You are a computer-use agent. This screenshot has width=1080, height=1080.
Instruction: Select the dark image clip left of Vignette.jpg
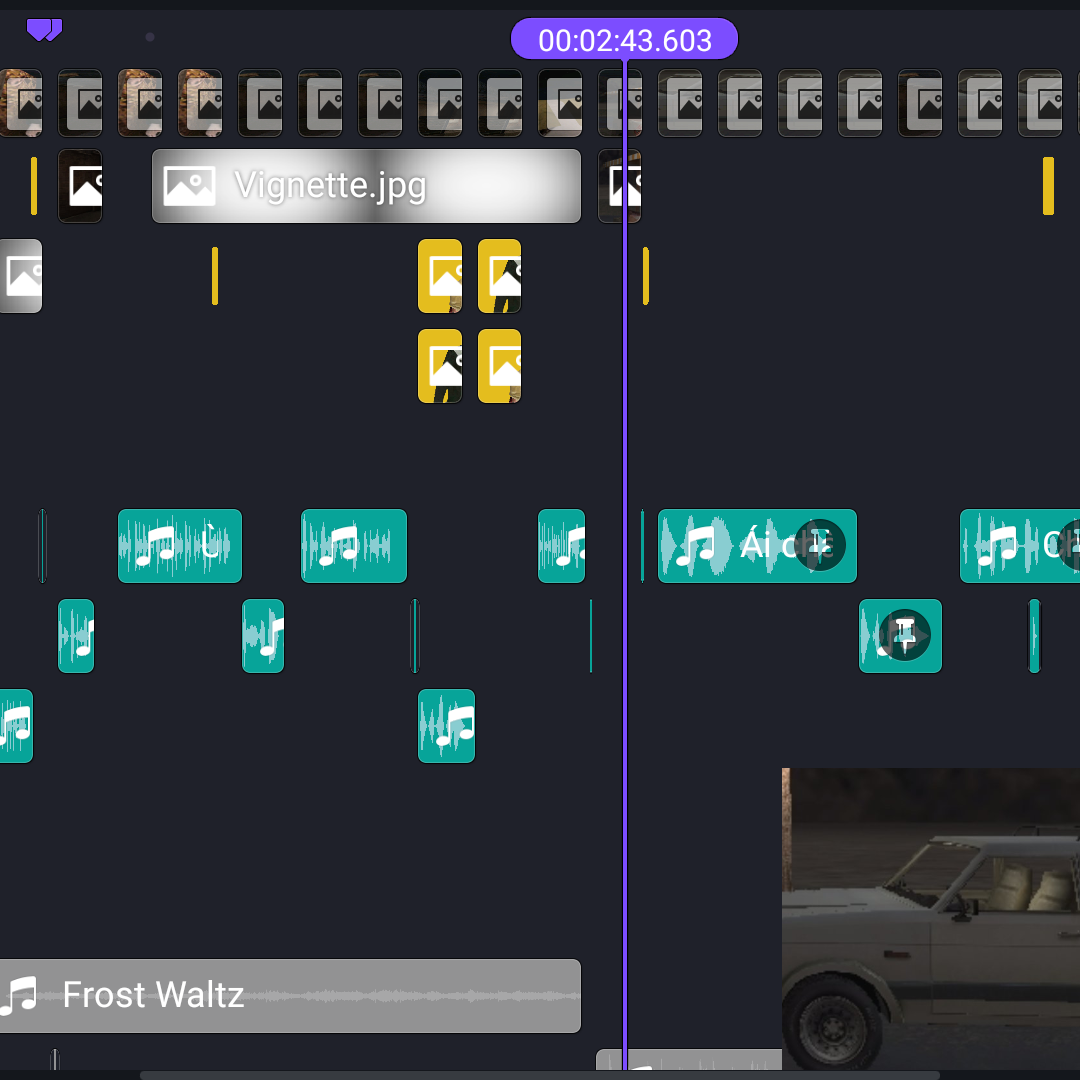(80, 186)
